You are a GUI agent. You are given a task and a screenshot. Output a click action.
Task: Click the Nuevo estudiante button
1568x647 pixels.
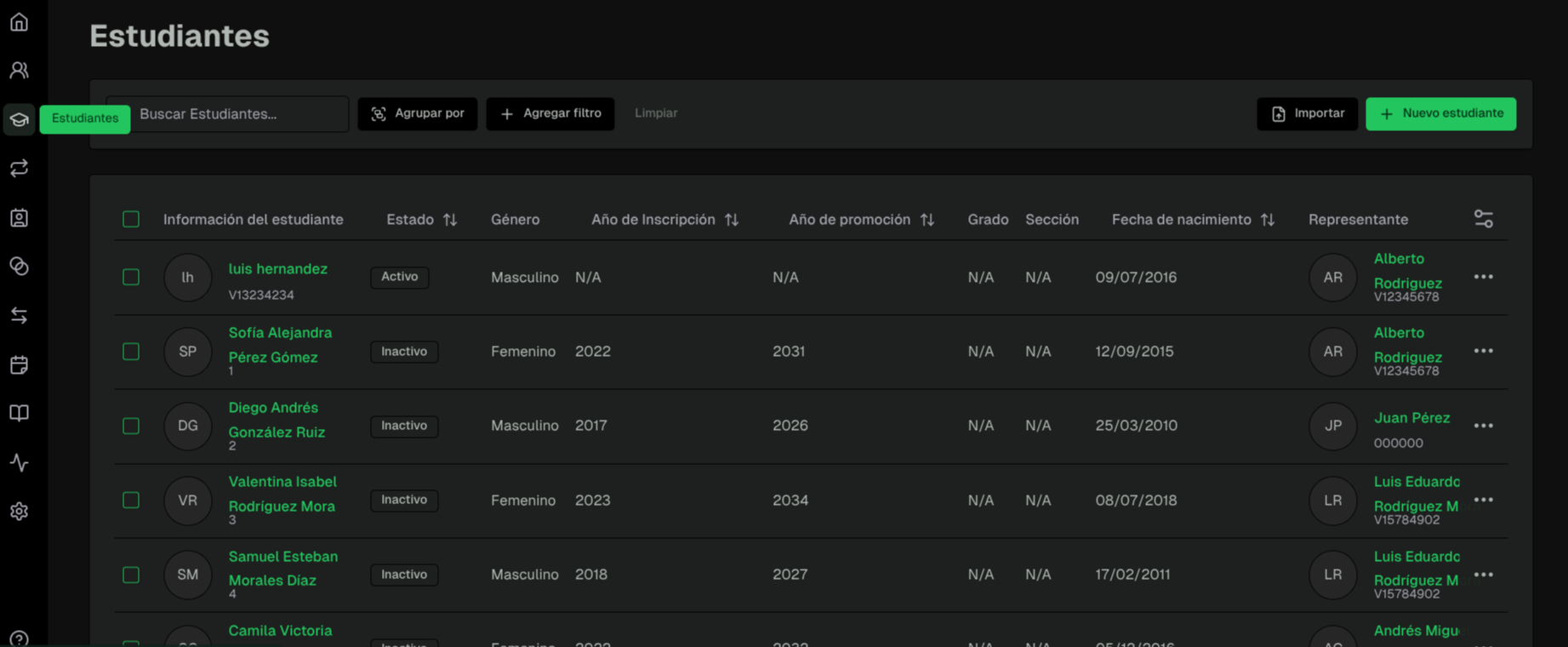1440,114
